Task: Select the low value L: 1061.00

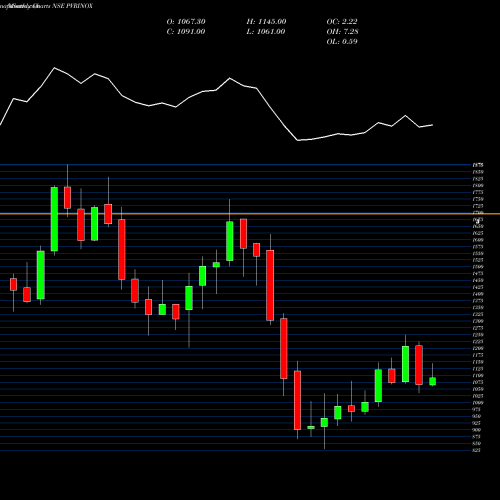Action: click(266, 31)
